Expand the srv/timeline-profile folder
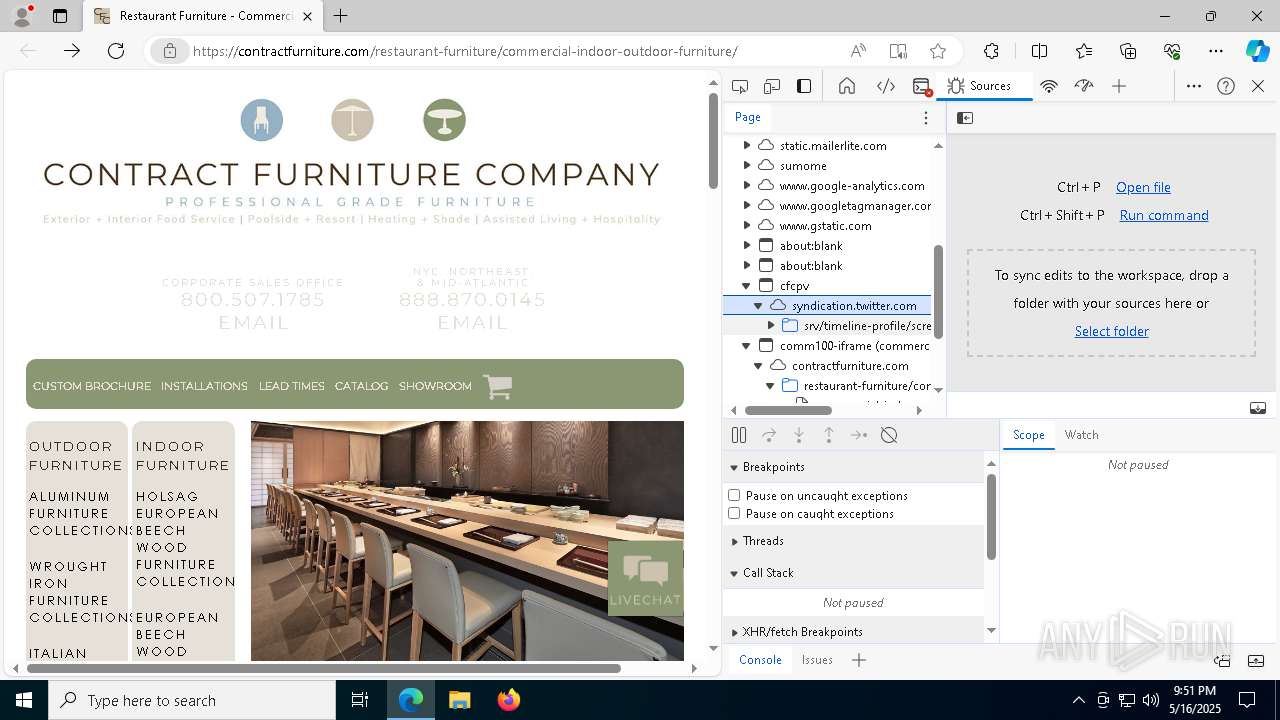Image resolution: width=1280 pixels, height=720 pixels. 771,326
